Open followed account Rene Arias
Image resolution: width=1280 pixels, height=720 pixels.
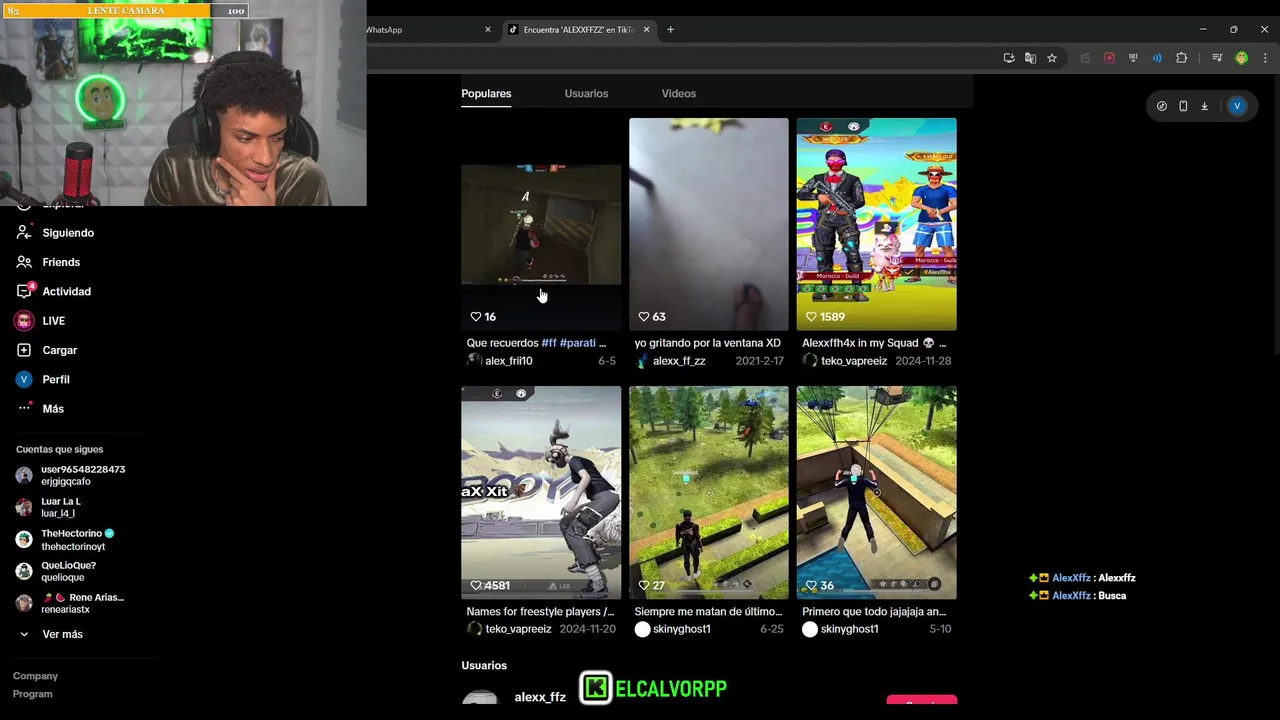coord(70,603)
